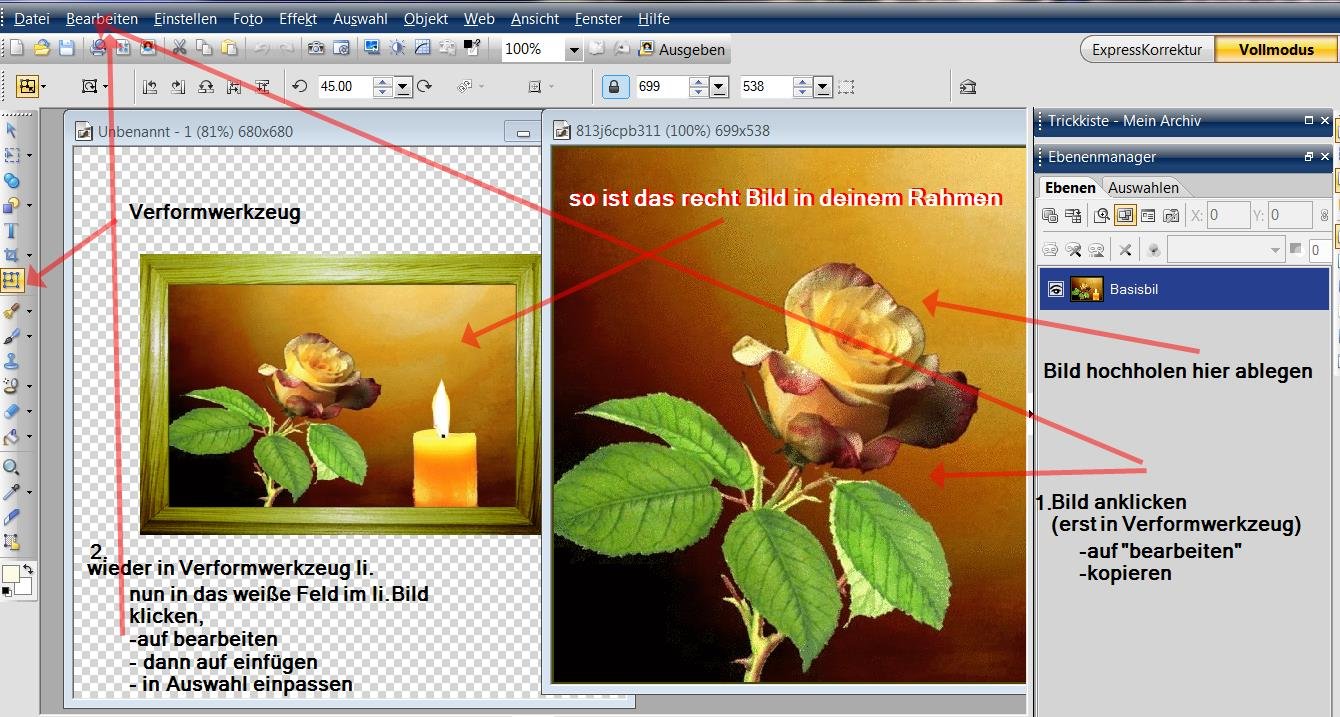1340x717 pixels.
Task: Open the Bearbeiten menu
Action: (102, 19)
